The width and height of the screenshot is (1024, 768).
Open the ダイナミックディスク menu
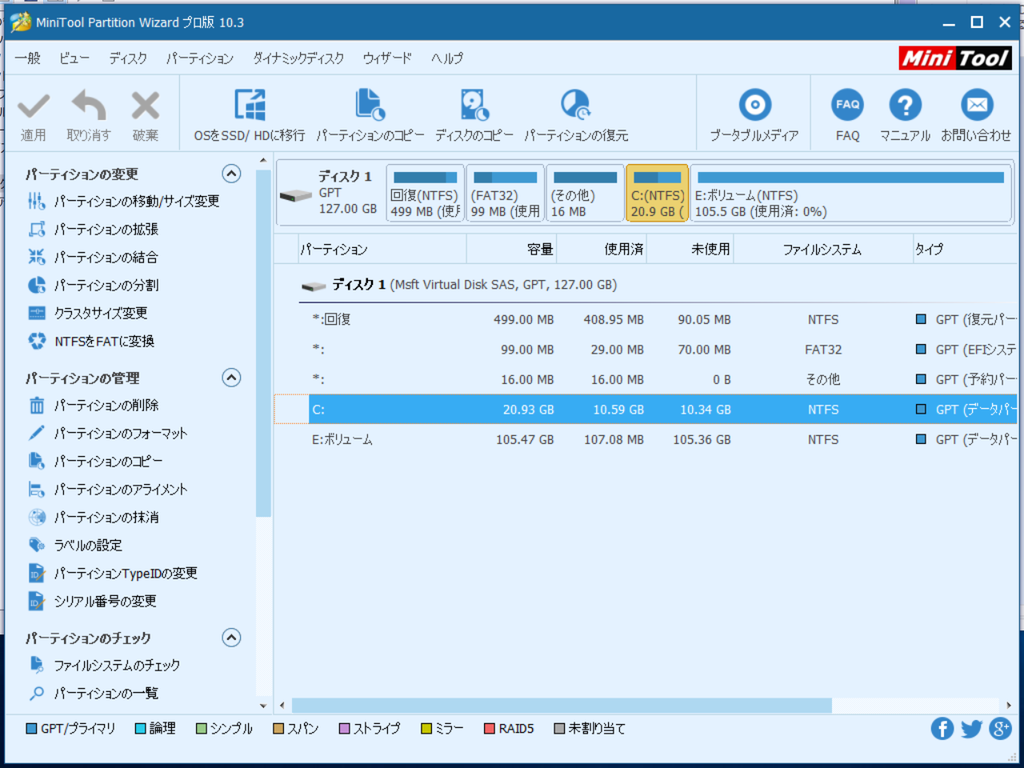tap(298, 58)
